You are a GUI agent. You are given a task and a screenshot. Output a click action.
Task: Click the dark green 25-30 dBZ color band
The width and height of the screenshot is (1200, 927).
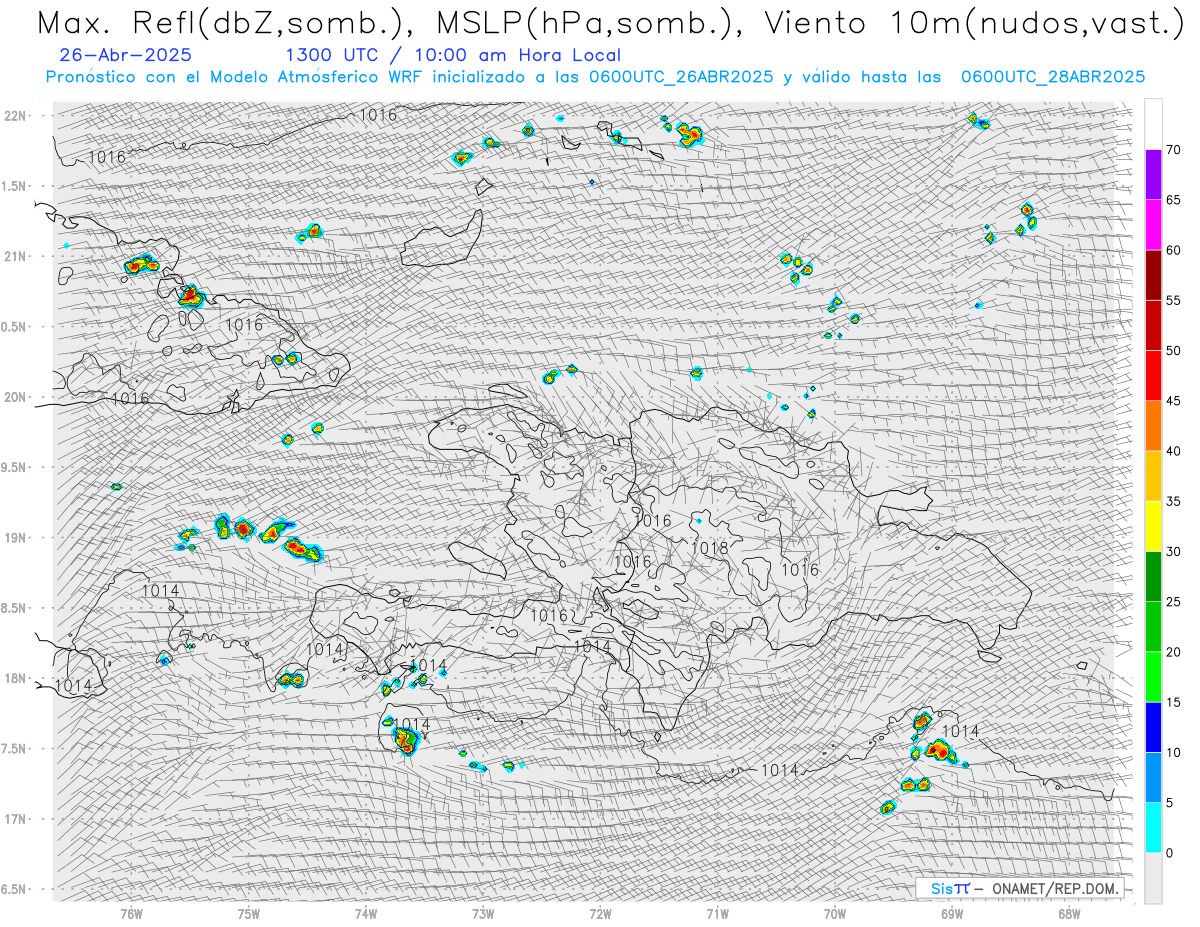pyautogui.click(x=1153, y=576)
